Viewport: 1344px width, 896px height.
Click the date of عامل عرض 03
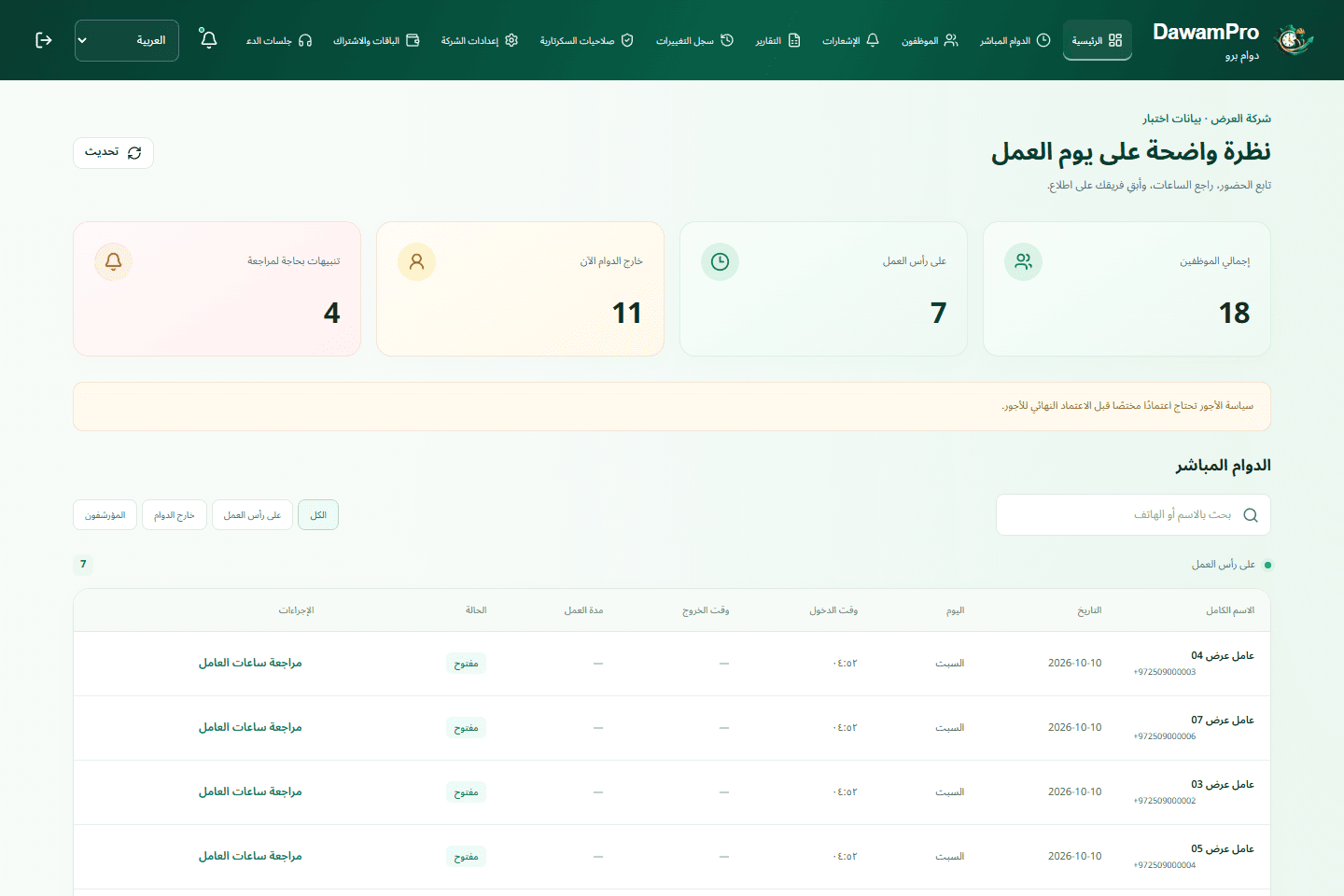[1074, 792]
